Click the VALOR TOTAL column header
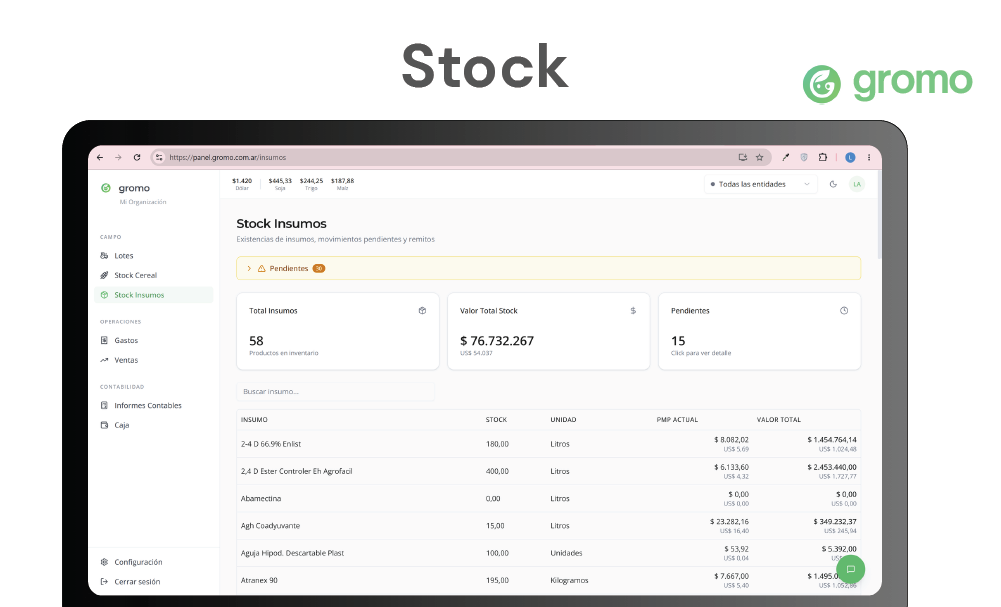Image resolution: width=1001 pixels, height=607 pixels. [778, 419]
